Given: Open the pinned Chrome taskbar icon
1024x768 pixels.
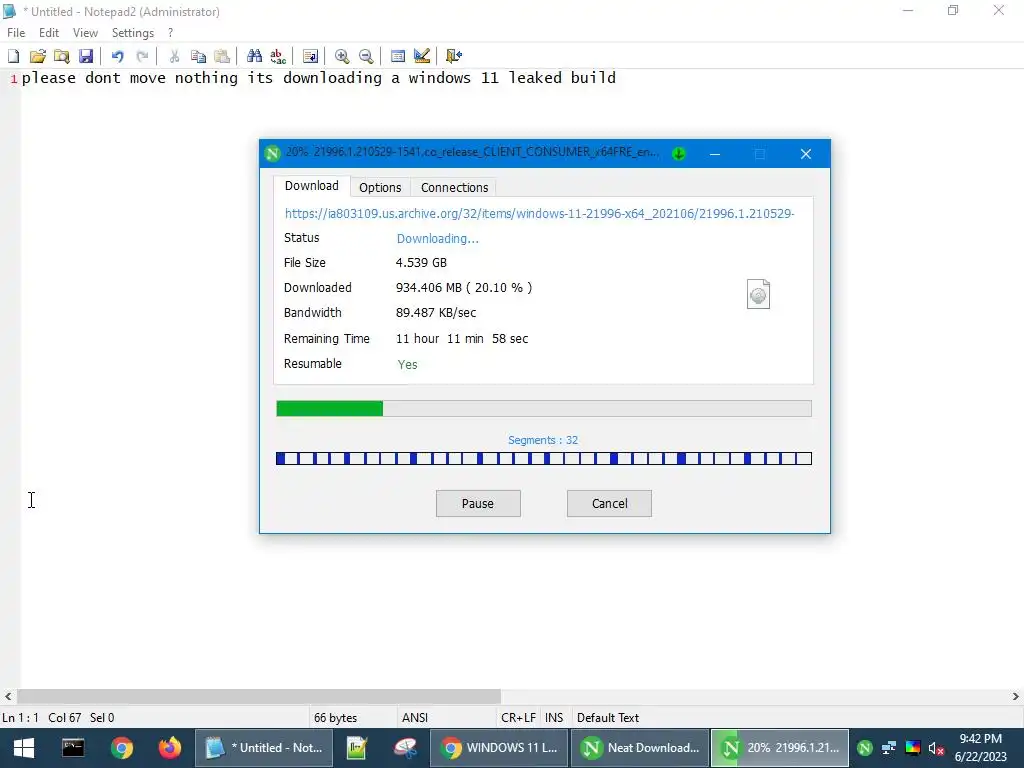Looking at the screenshot, I should tap(121, 748).
